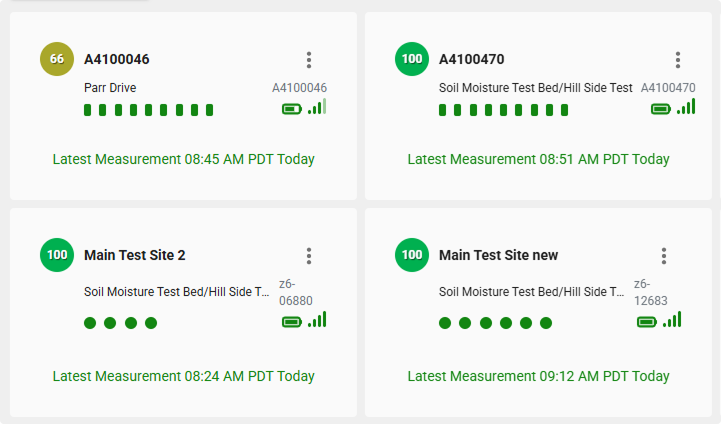Open the A4100470 card options menu

click(x=678, y=60)
